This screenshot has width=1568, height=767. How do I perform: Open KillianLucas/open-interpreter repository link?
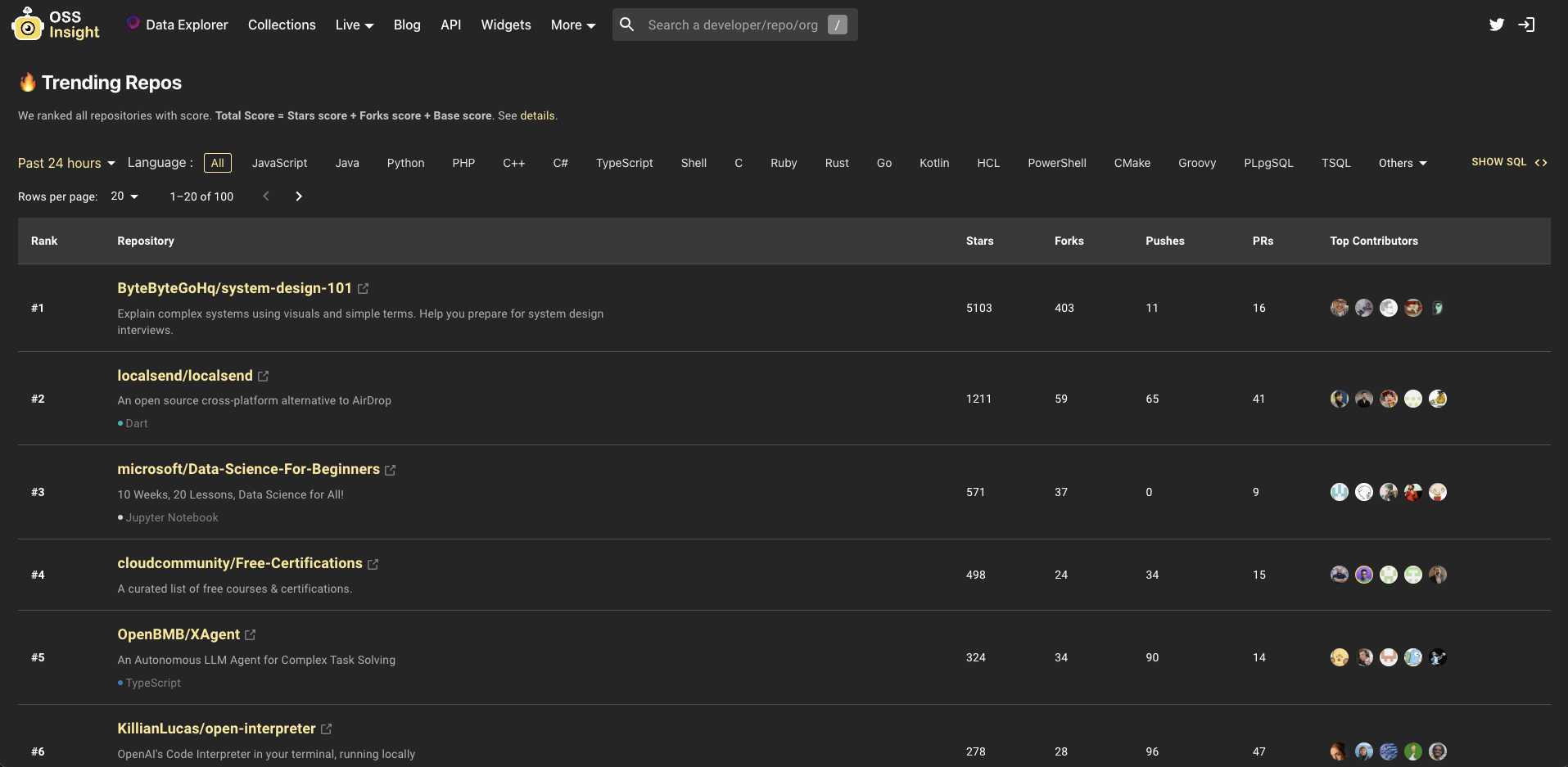216,729
